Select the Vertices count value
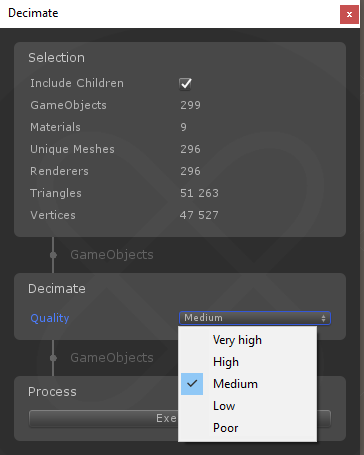 coord(199,215)
